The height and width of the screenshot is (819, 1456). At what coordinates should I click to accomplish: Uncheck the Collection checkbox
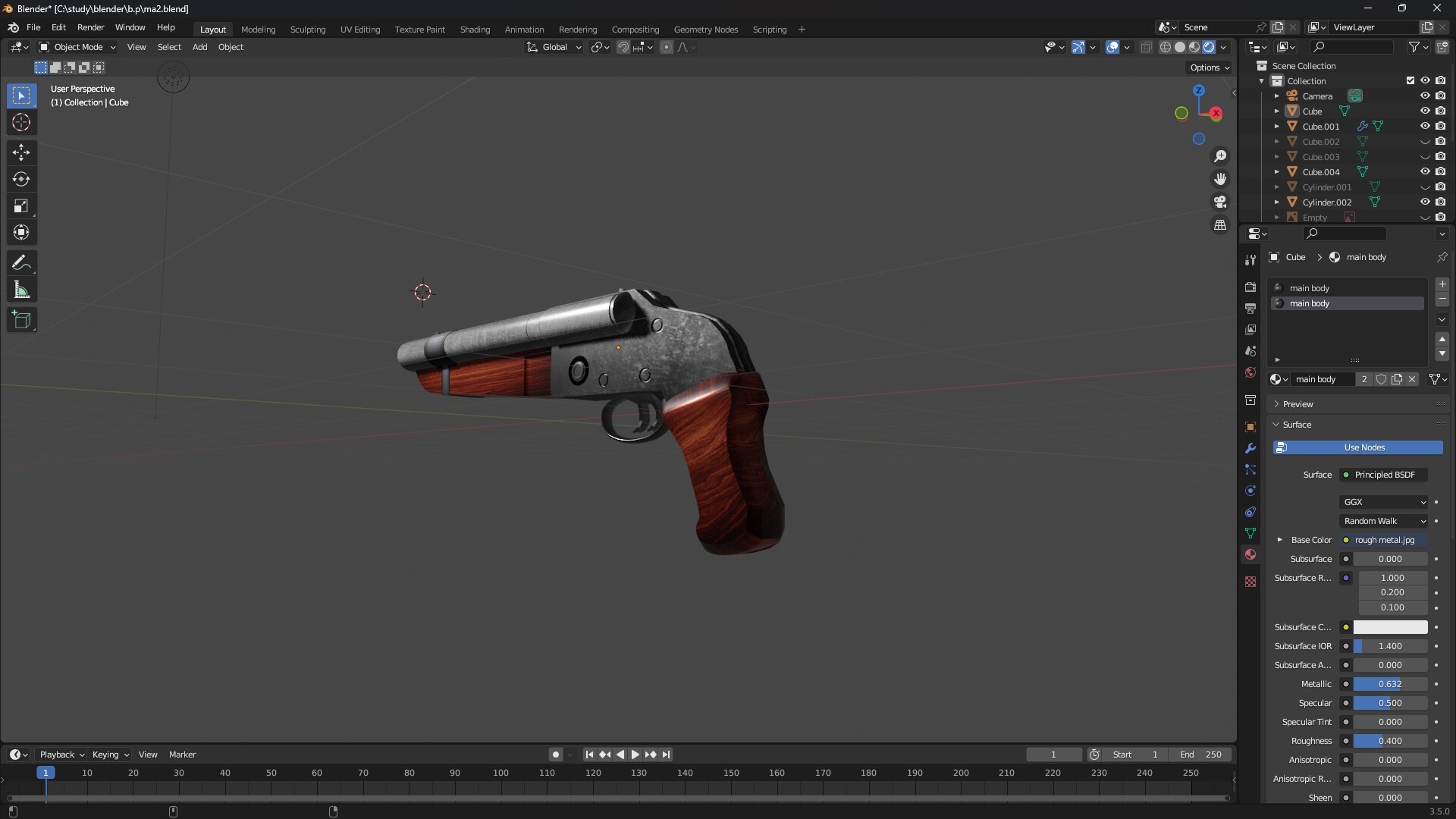1410,80
